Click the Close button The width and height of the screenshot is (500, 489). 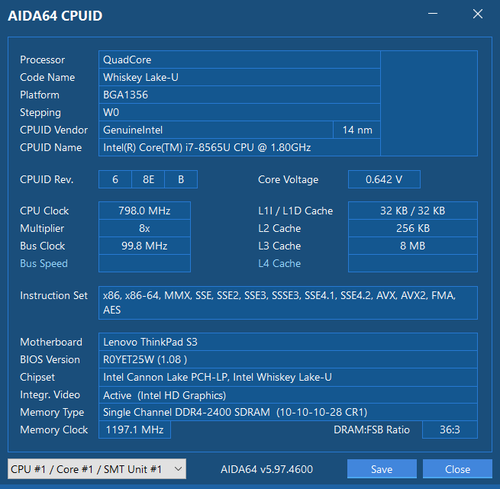457,469
